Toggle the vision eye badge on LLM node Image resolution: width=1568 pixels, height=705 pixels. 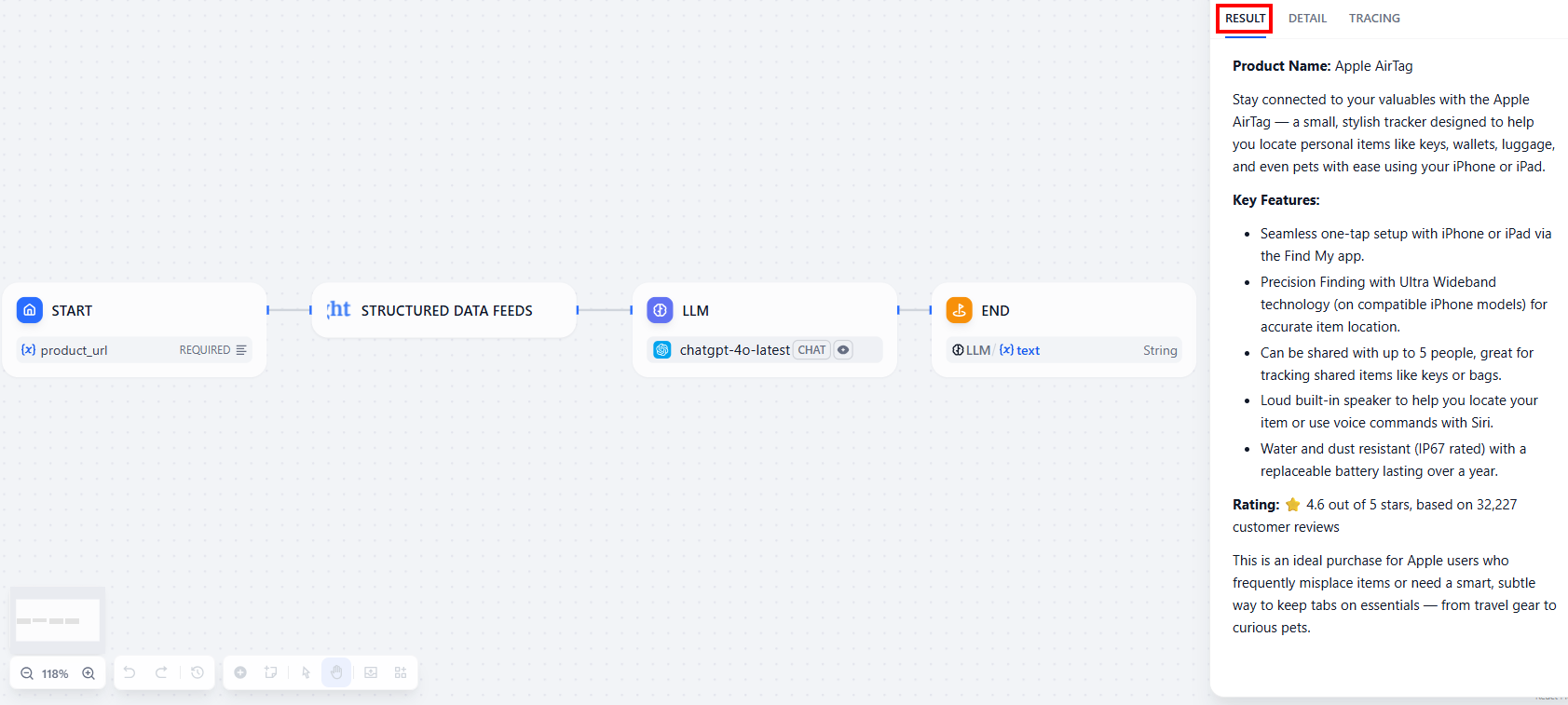tap(843, 350)
